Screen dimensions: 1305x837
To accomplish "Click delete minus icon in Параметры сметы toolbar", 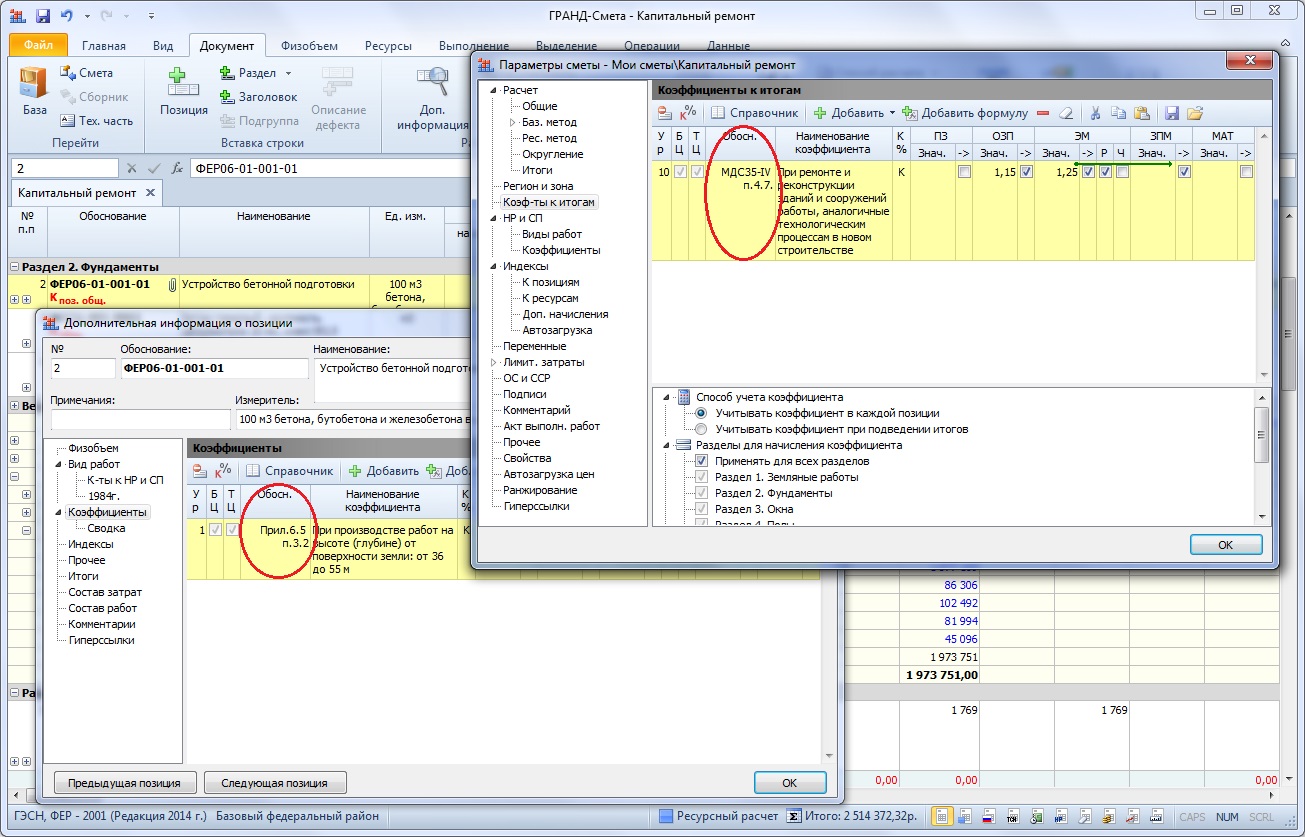I will click(x=1043, y=113).
